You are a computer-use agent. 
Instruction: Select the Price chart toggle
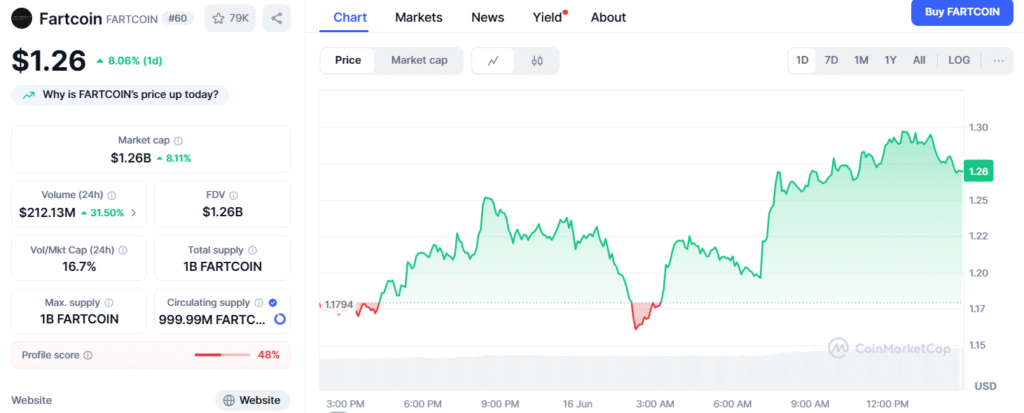click(348, 61)
